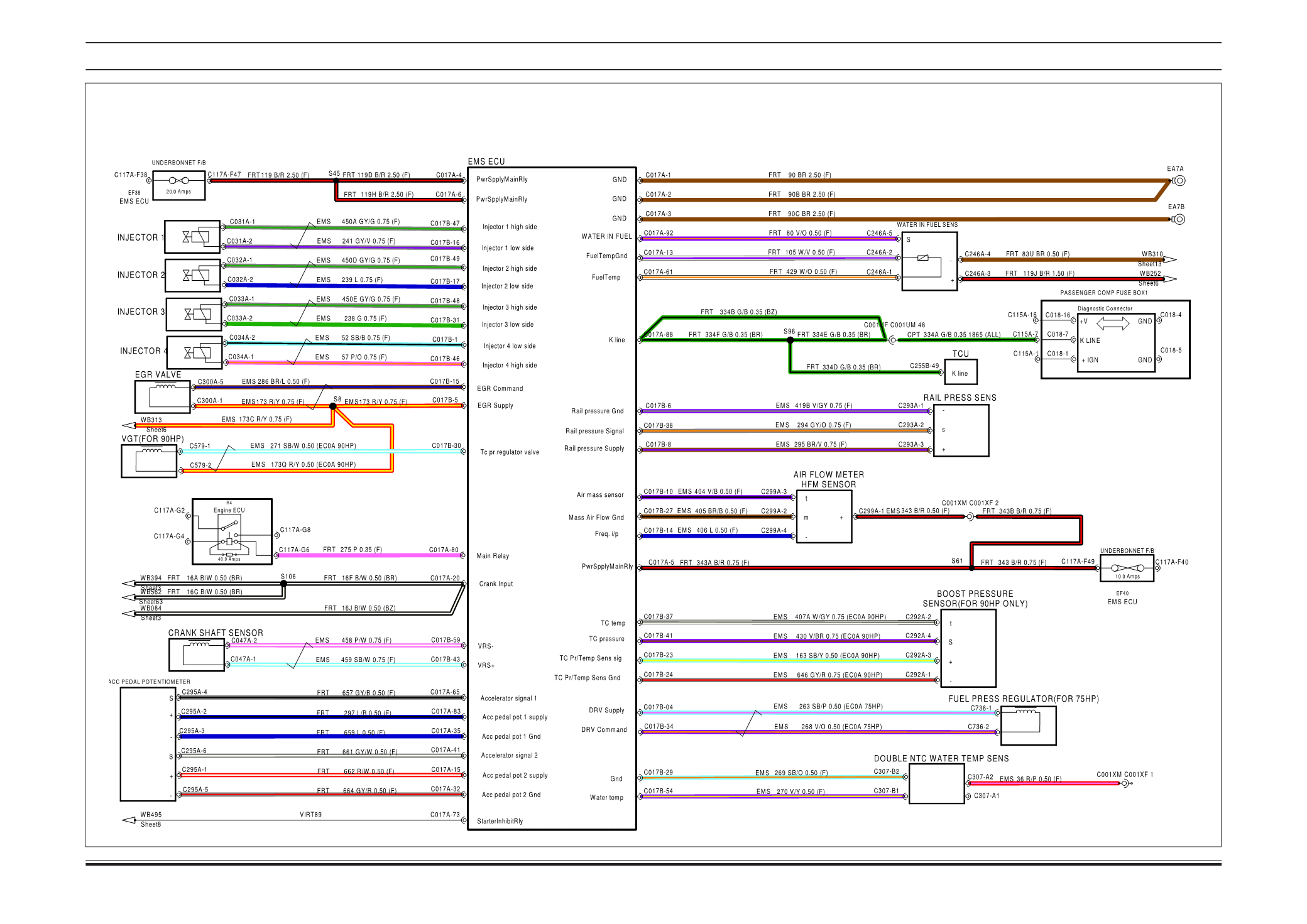This screenshot has height=924, width=1307.
Task: Click the EF40 10.0 Amps fuse symbol
Action: click(1127, 568)
